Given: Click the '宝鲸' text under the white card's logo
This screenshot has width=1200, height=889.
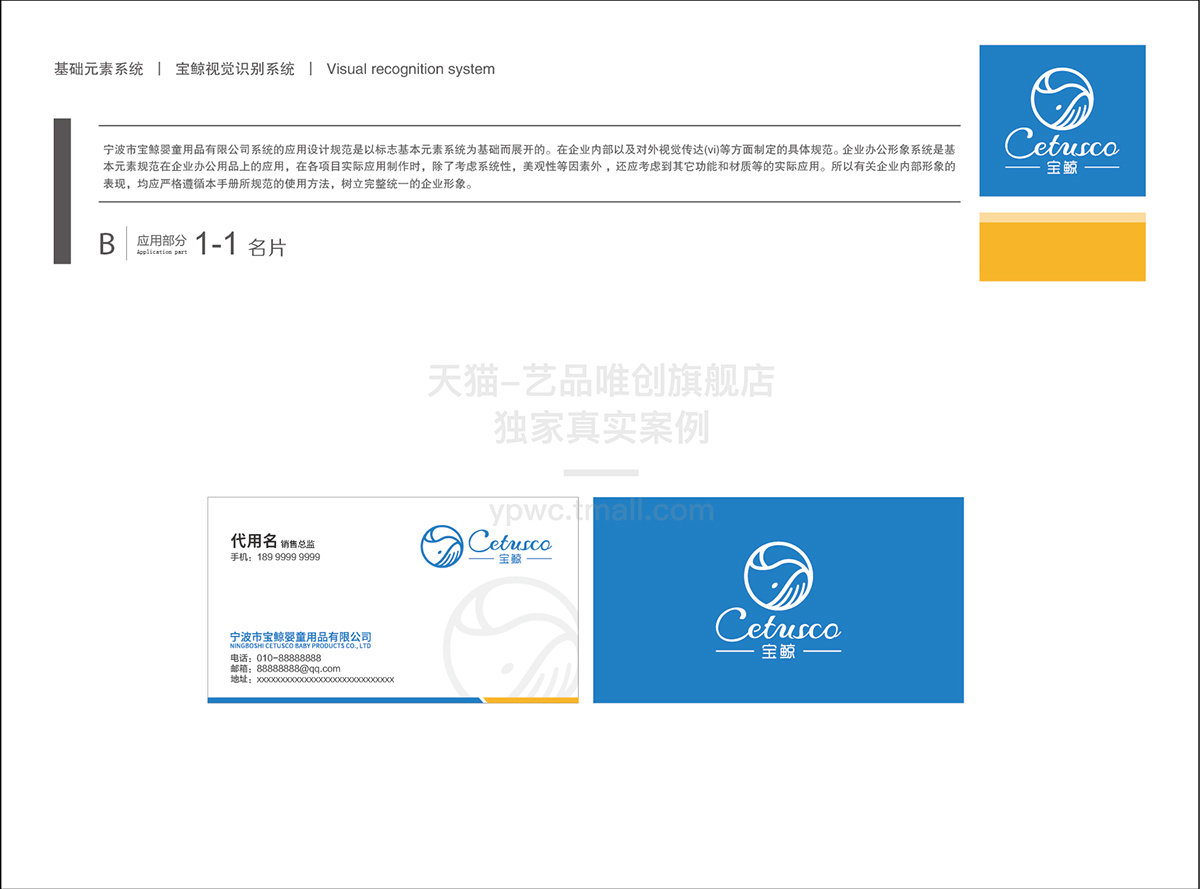Looking at the screenshot, I should coord(510,560).
